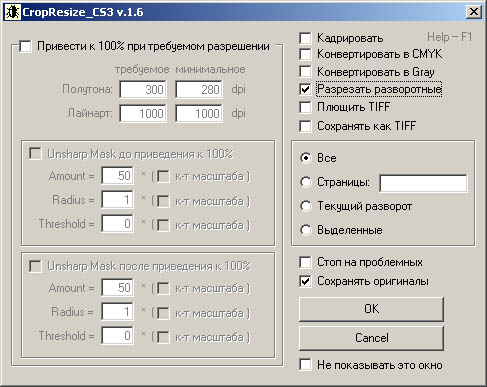487x387 pixels.
Task: Select the Все radio button
Action: tap(306, 158)
